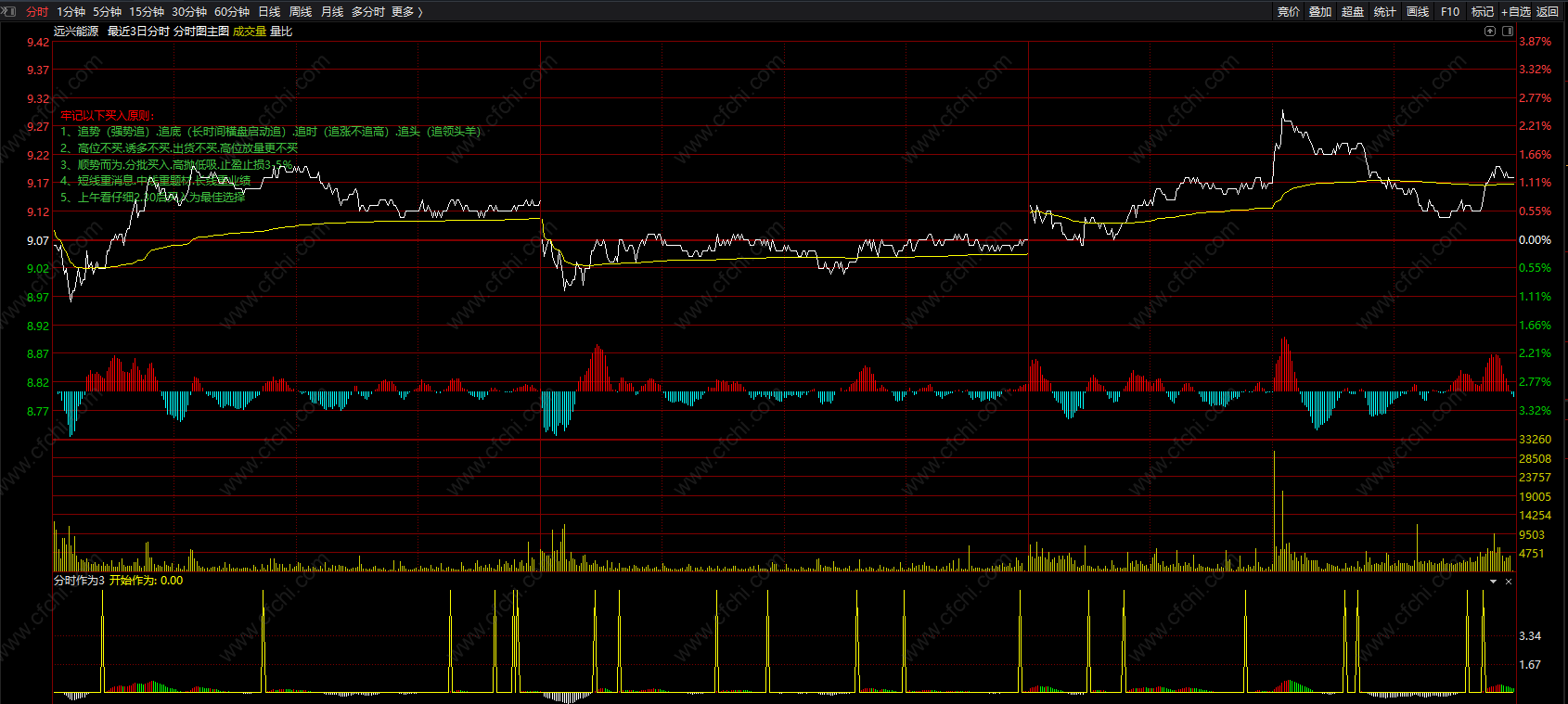
Task: Click the stock name 远兴能源
Action: click(x=76, y=32)
